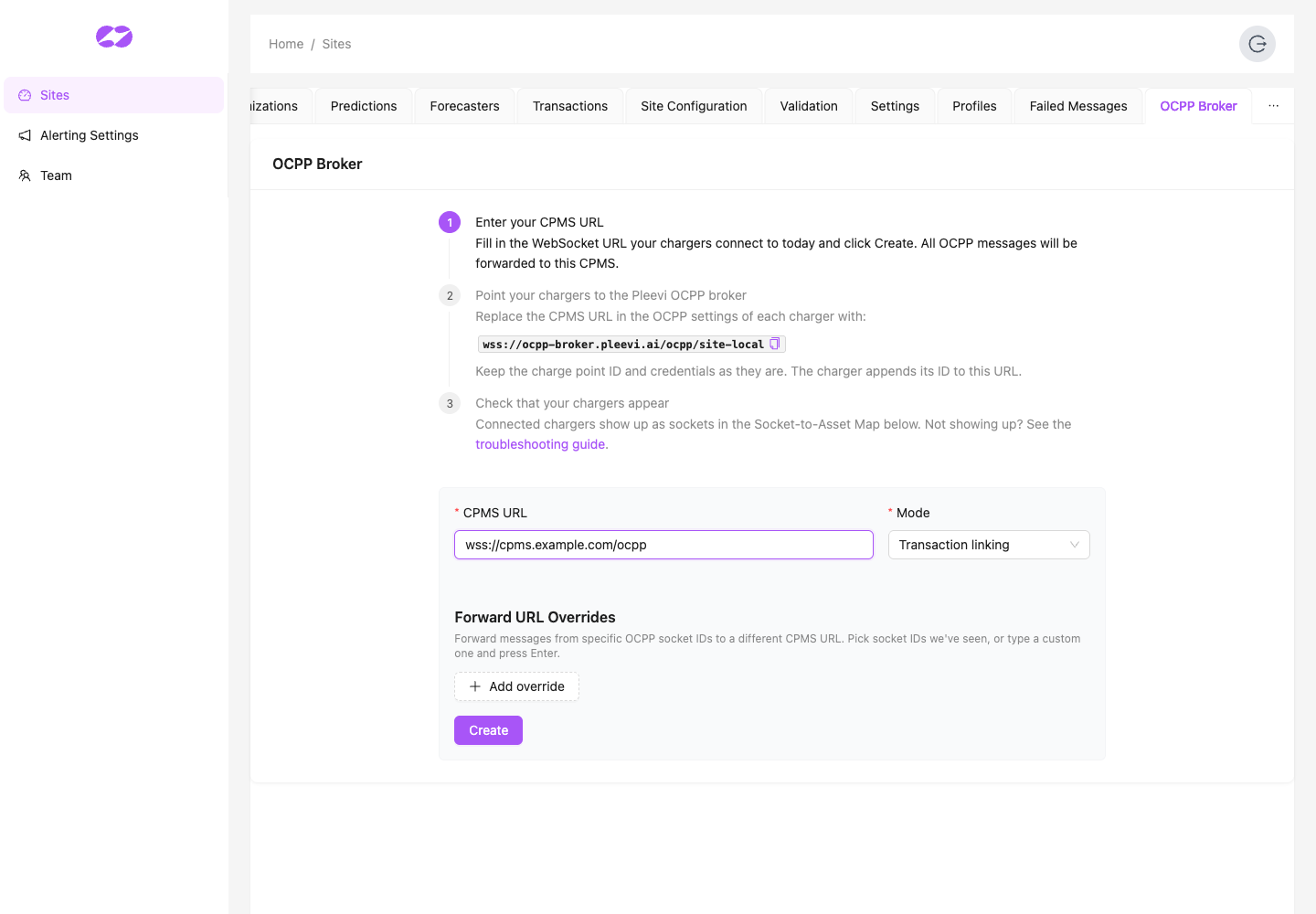Go to the Settings tab
Viewport: 1316px width, 914px height.
pyautogui.click(x=895, y=106)
